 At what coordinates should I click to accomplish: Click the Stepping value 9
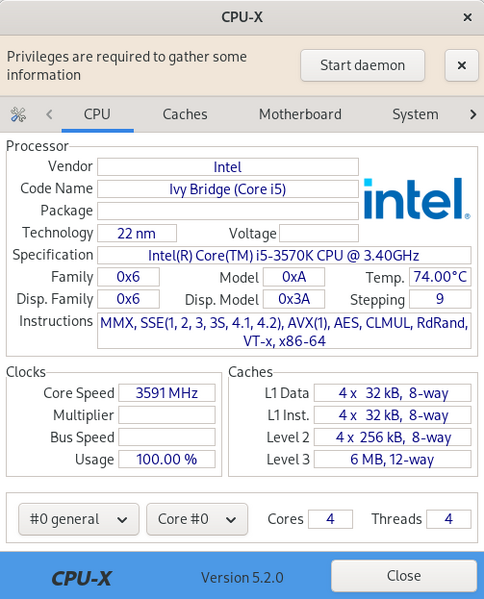point(440,299)
